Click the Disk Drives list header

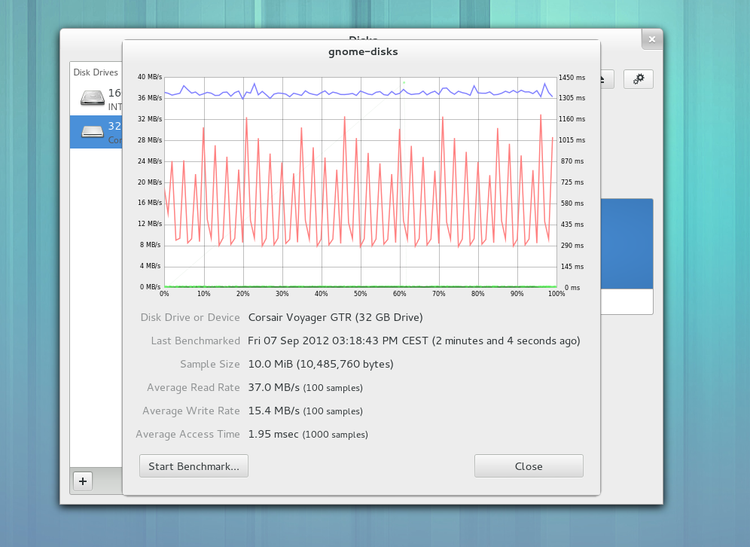point(95,72)
